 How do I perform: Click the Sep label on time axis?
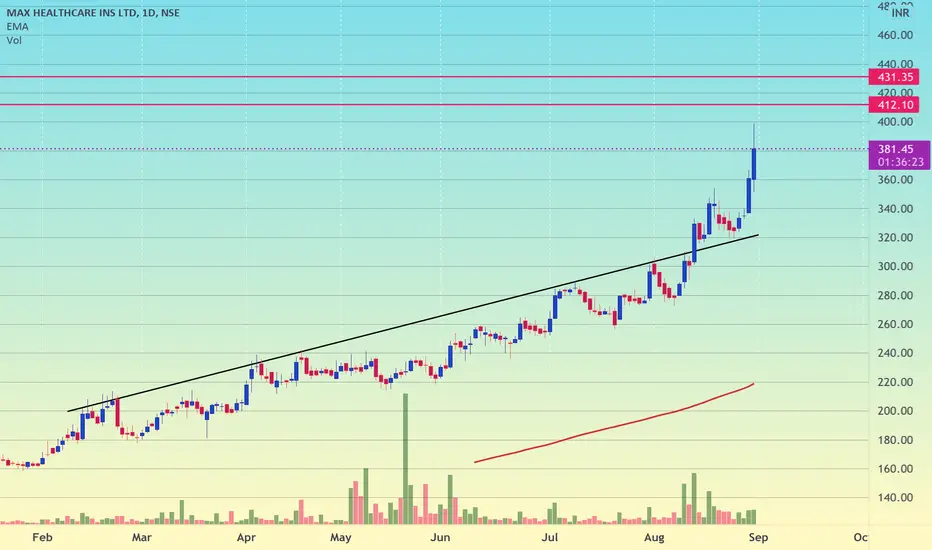tap(758, 538)
